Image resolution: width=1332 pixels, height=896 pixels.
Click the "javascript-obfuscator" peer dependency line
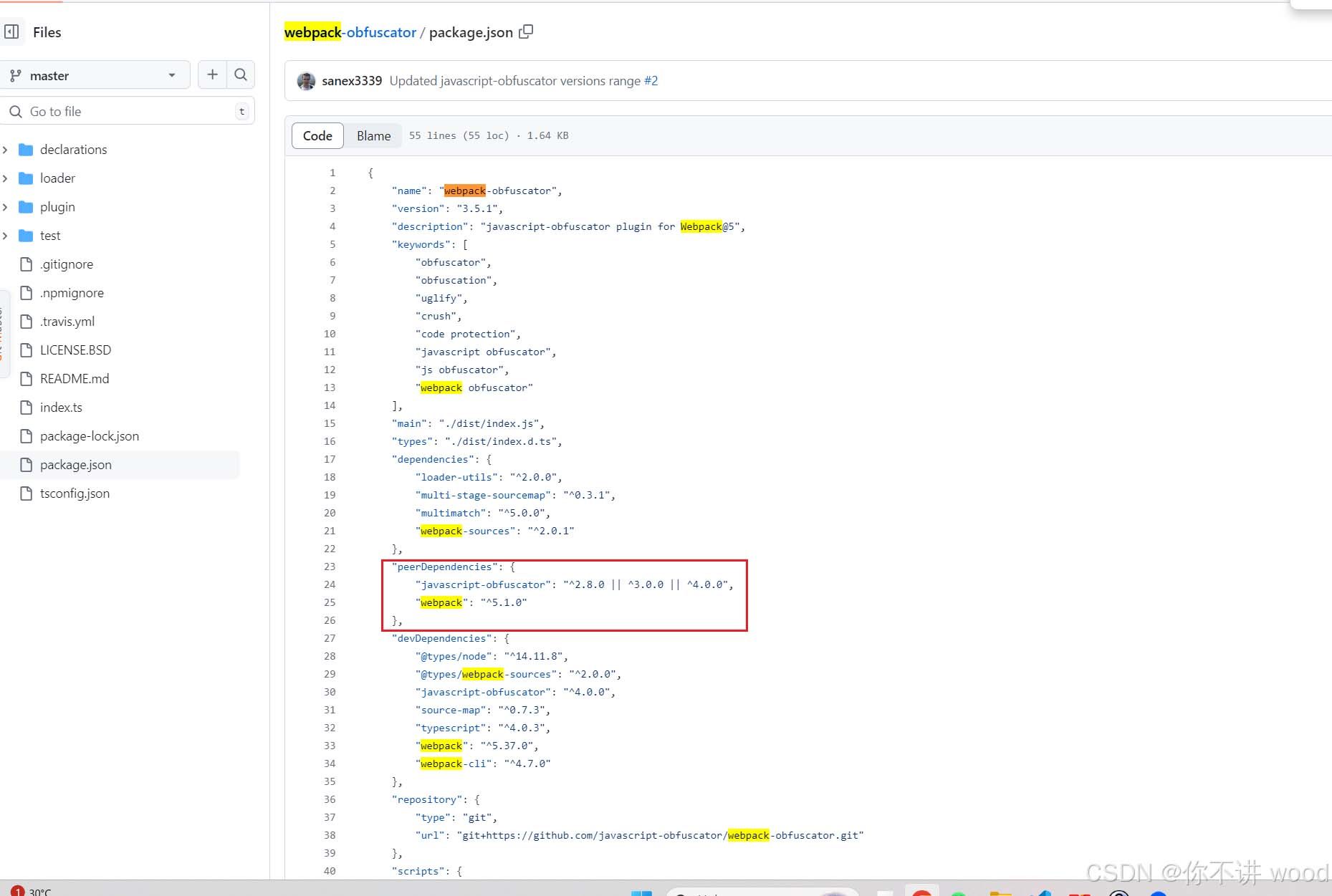pos(575,584)
